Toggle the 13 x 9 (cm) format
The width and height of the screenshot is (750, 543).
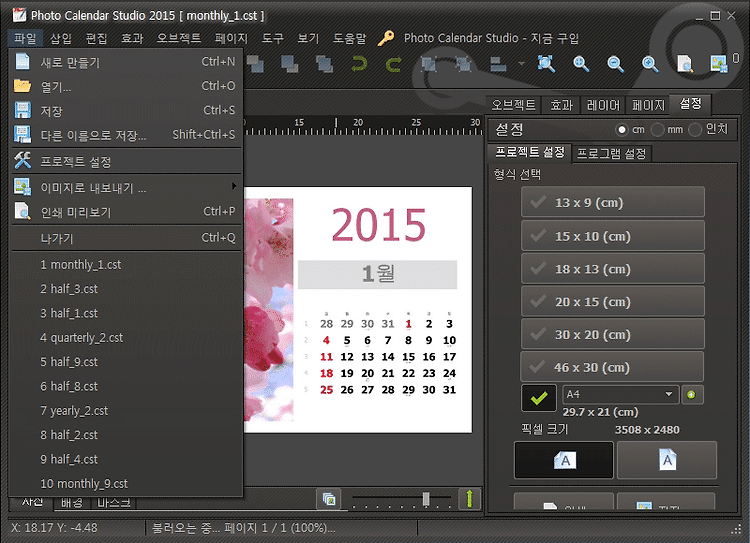(613, 202)
